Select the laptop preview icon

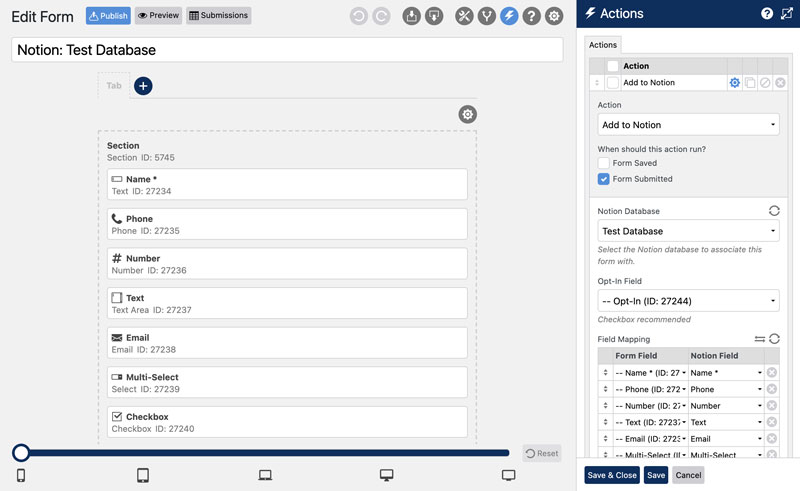(265, 475)
